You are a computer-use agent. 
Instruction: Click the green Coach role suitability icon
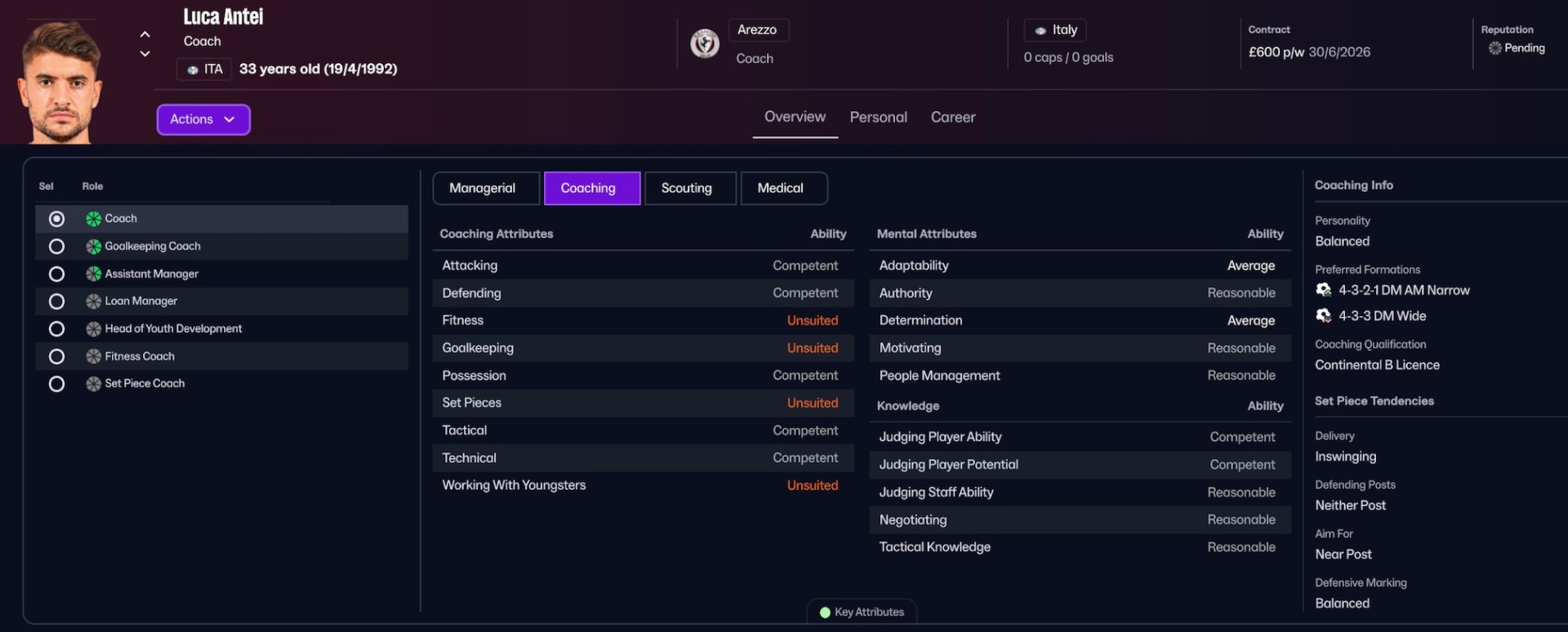[94, 219]
